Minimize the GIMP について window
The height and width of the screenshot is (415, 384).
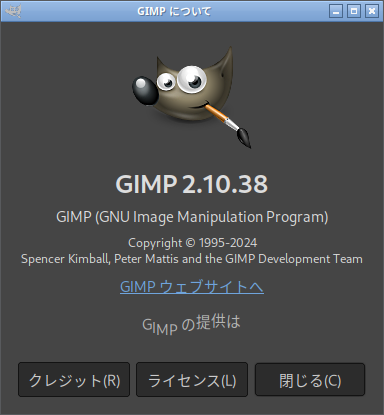tap(336, 11)
